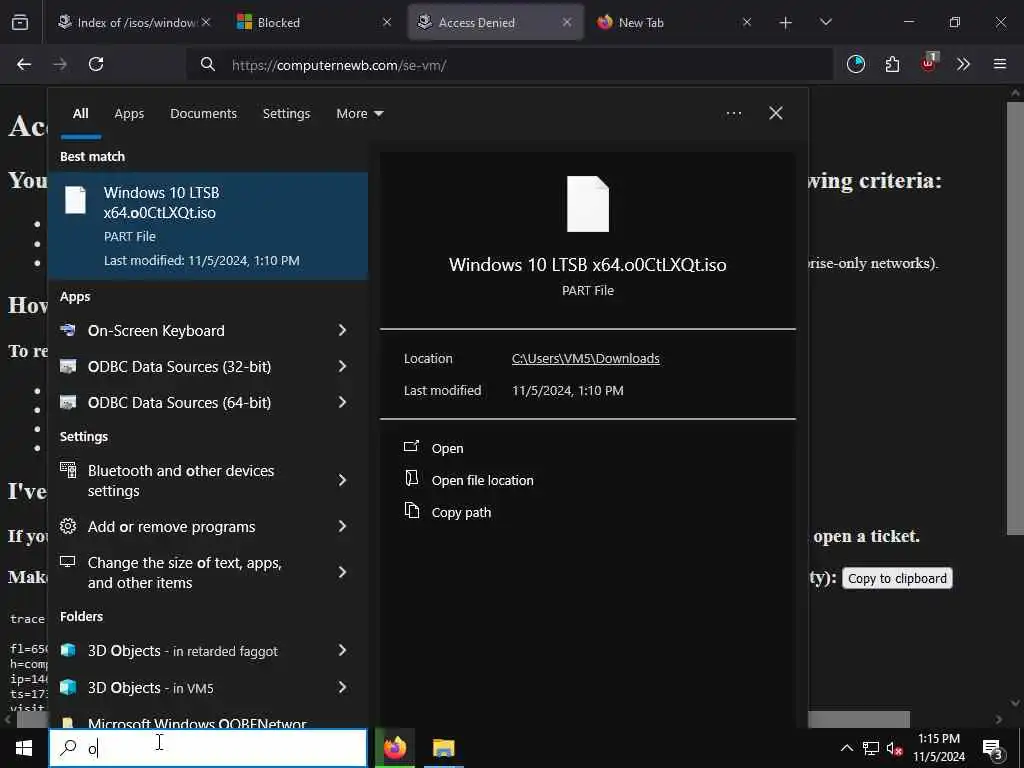Close the Blocked tab

387,22
